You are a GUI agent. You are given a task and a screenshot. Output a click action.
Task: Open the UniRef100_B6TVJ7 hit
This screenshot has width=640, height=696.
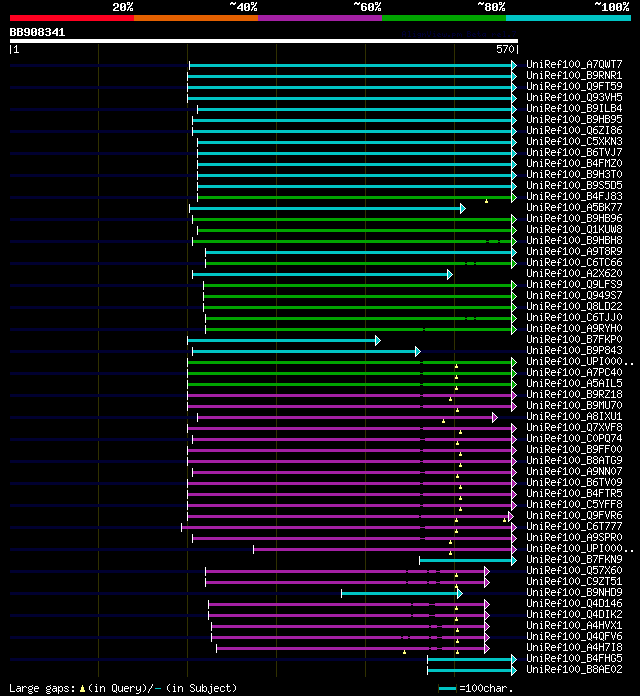pyautogui.click(x=574, y=152)
